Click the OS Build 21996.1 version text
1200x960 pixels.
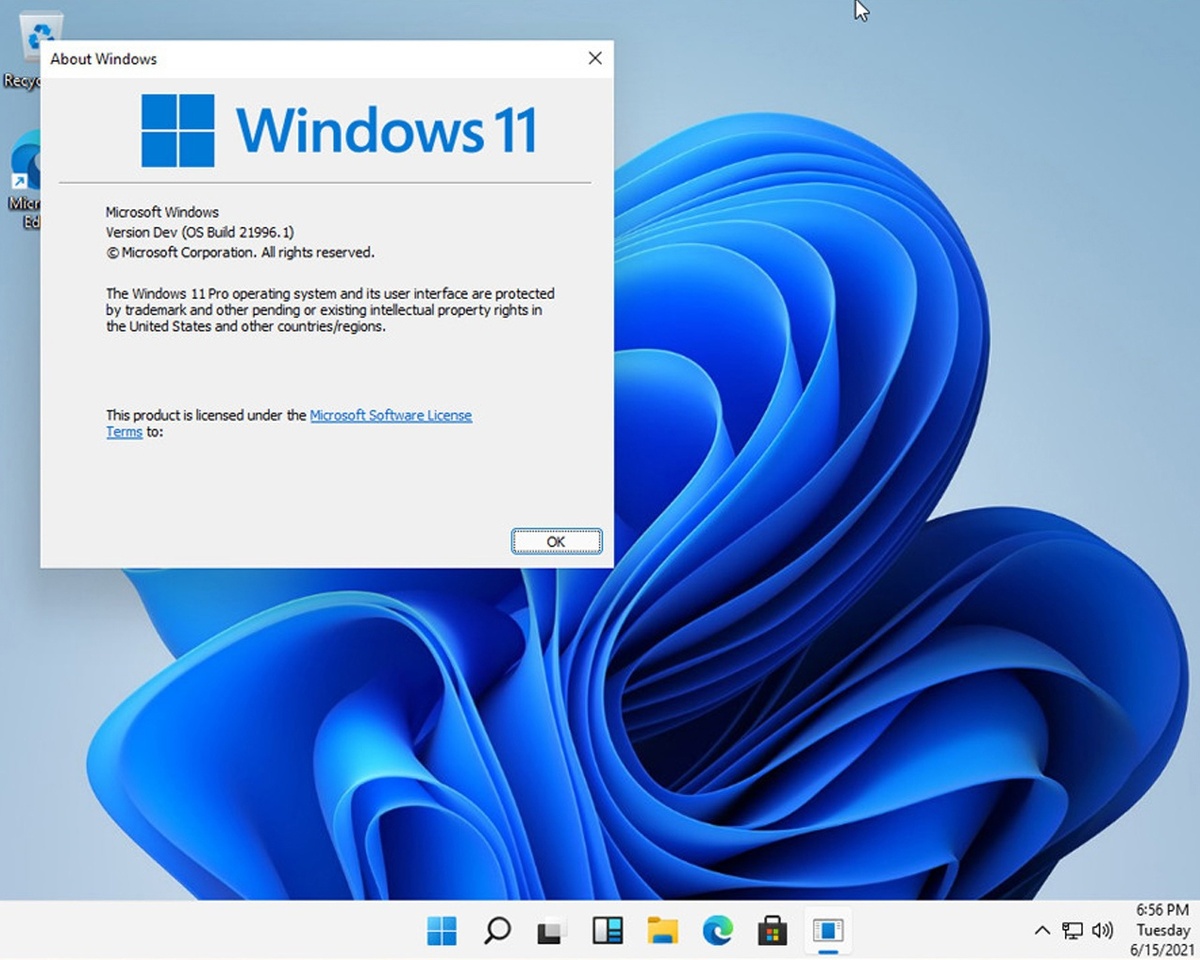[x=199, y=232]
